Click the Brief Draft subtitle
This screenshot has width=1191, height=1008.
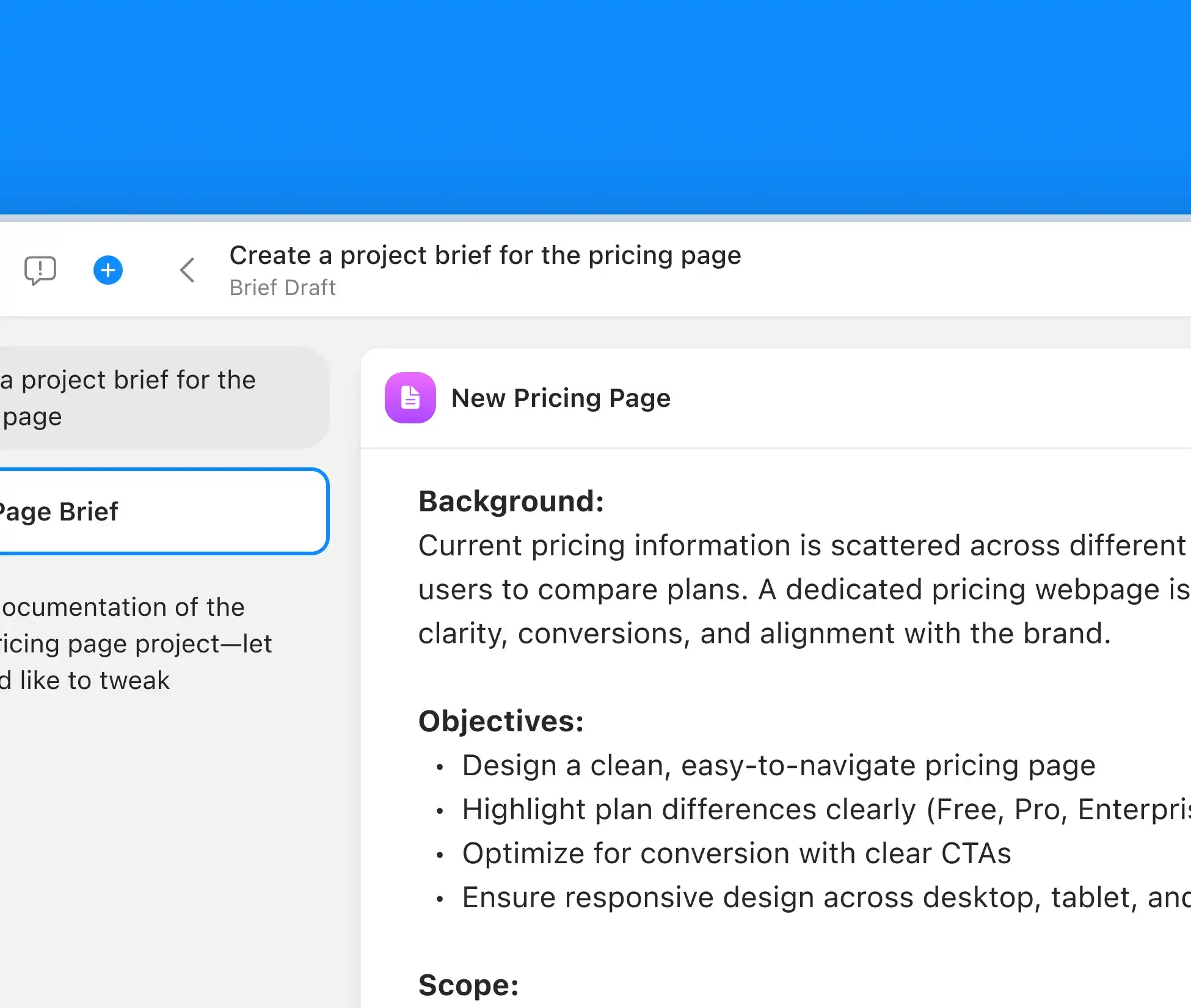coord(282,288)
